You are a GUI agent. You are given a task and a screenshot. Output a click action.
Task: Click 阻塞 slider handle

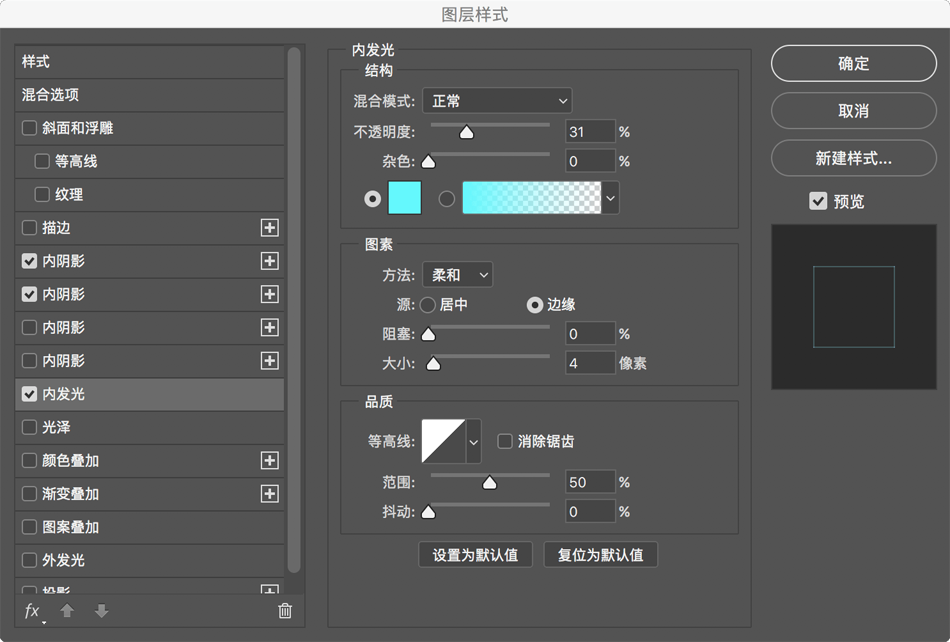point(428,334)
